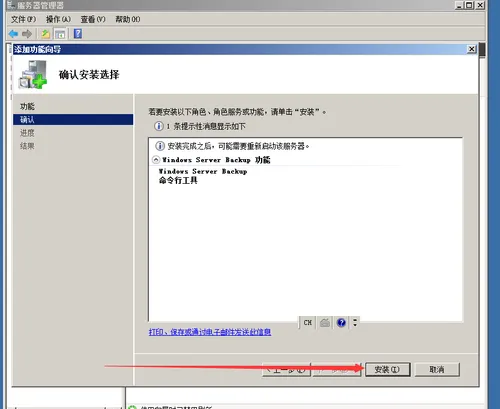The image size is (500, 409).
Task: Click the add-features wizard server icon
Action: click(33, 75)
